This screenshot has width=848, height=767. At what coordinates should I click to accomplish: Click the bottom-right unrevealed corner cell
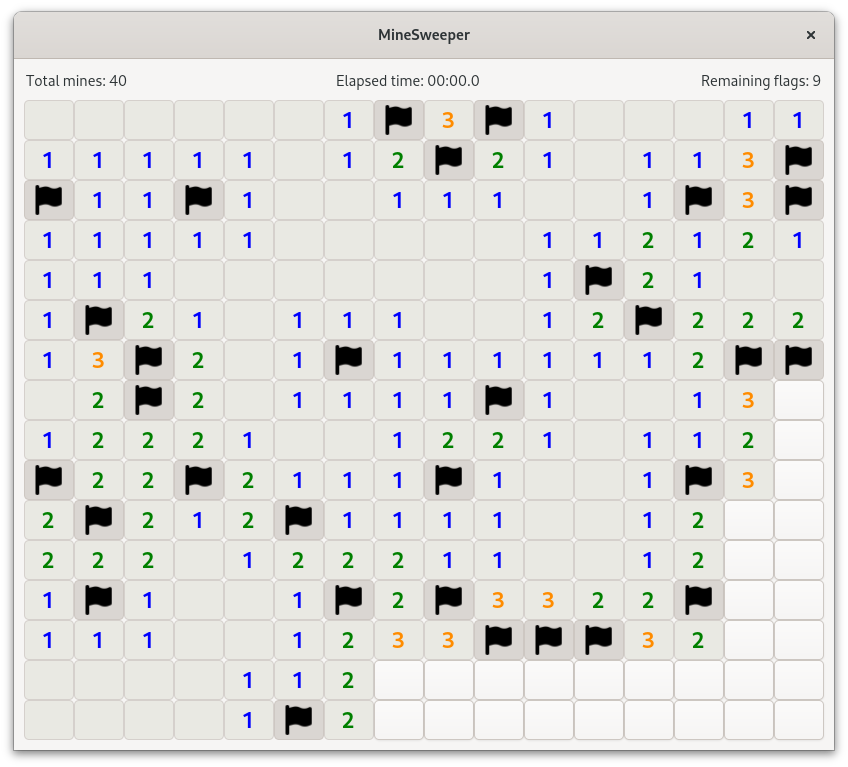(x=798, y=720)
